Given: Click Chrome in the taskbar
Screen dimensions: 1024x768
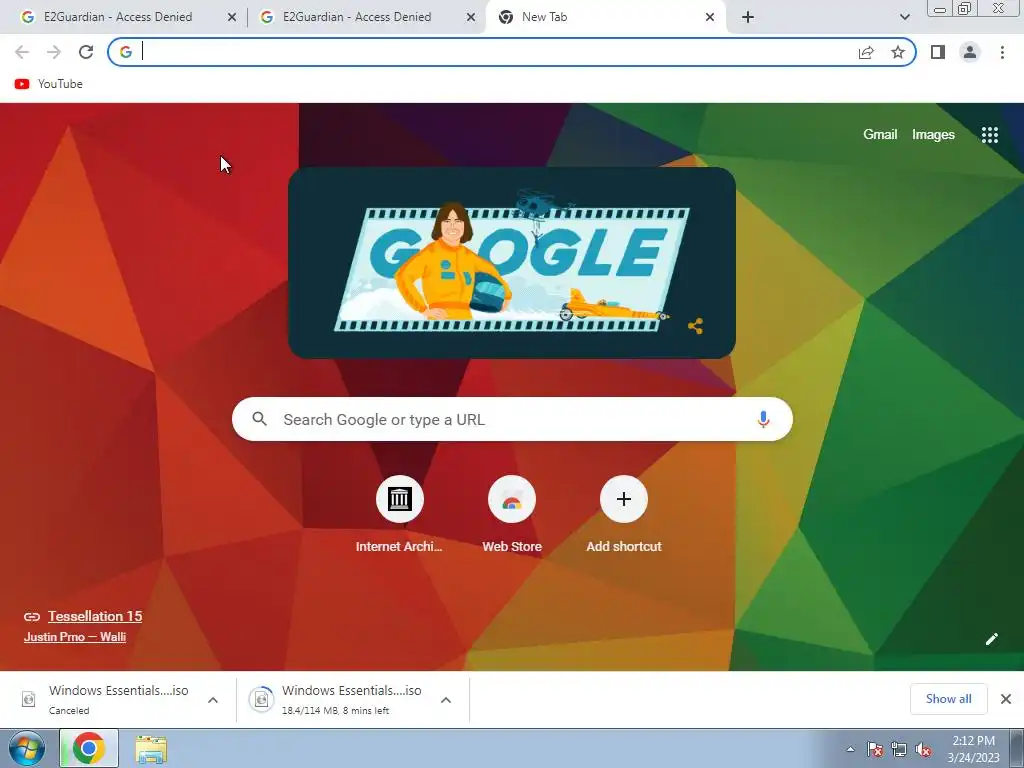Looking at the screenshot, I should [x=89, y=748].
